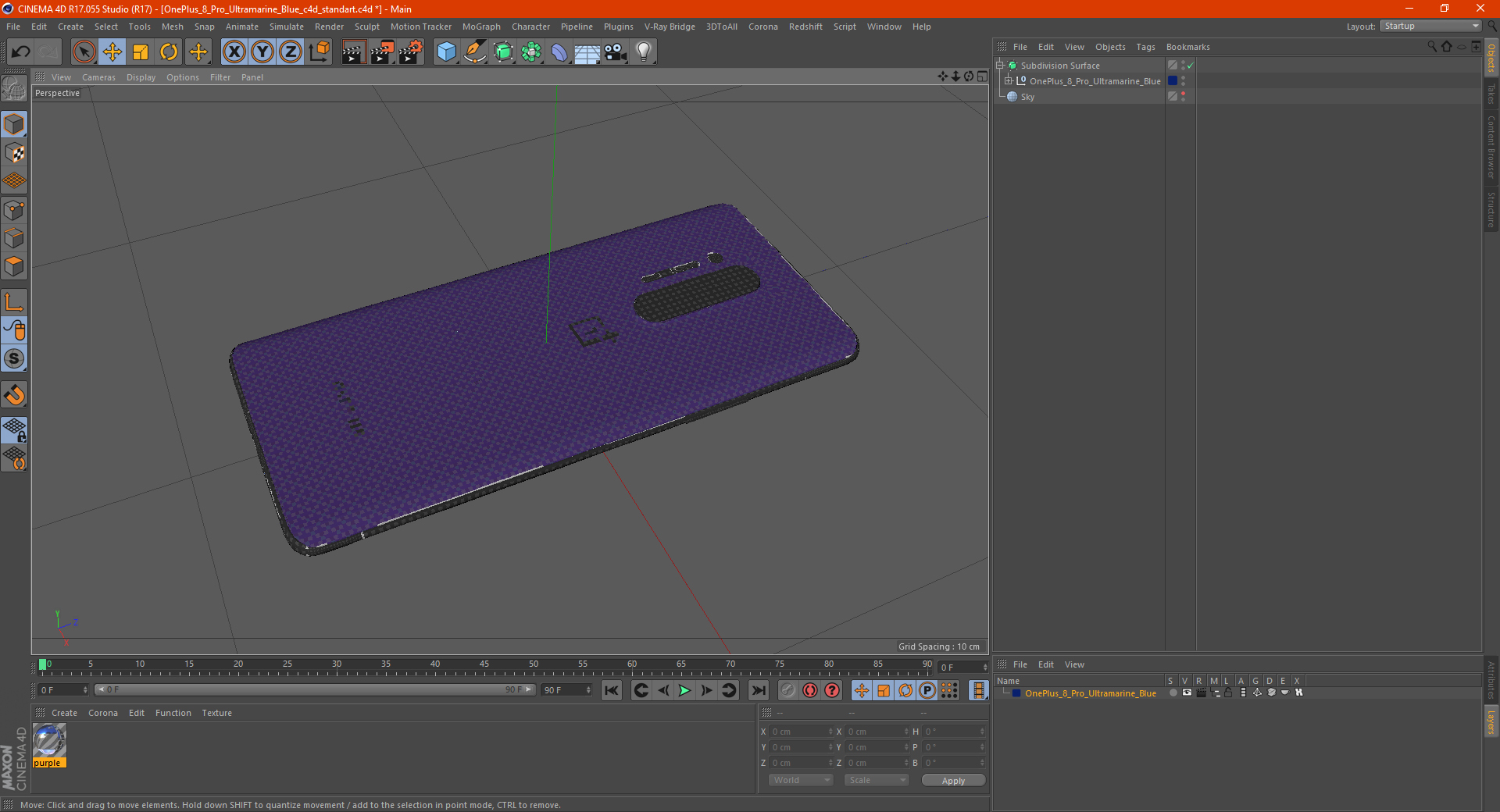Click the end frame 90 F field

click(567, 690)
